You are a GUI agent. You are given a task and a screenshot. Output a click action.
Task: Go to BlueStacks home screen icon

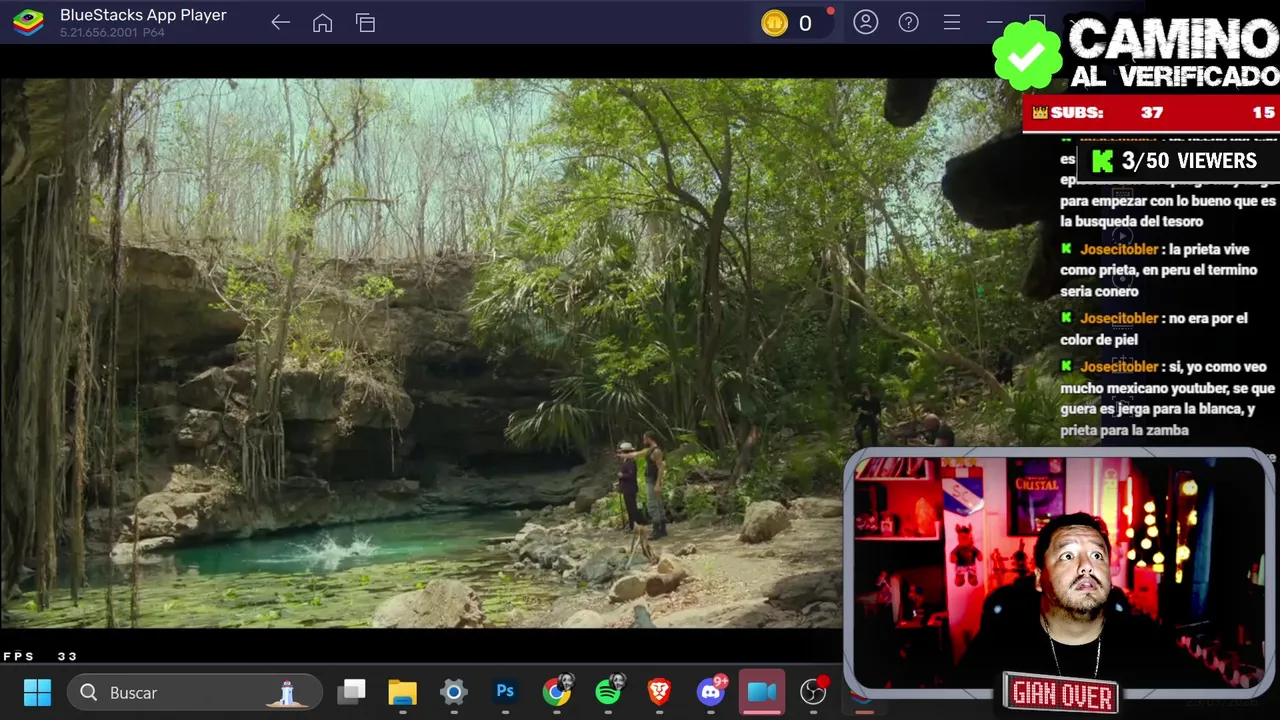pos(322,23)
